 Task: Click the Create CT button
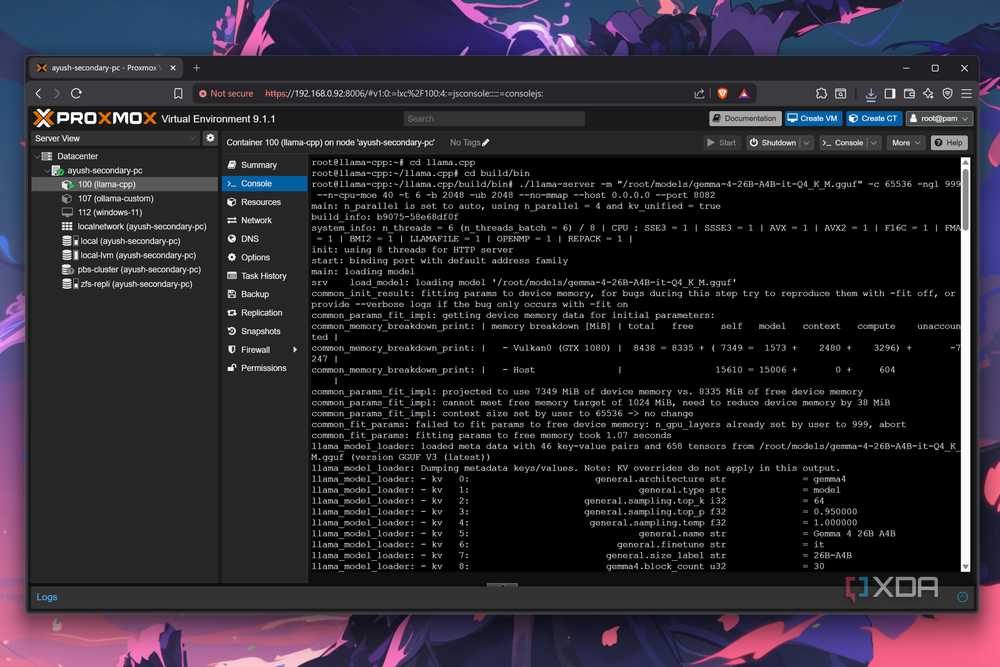[x=874, y=119]
